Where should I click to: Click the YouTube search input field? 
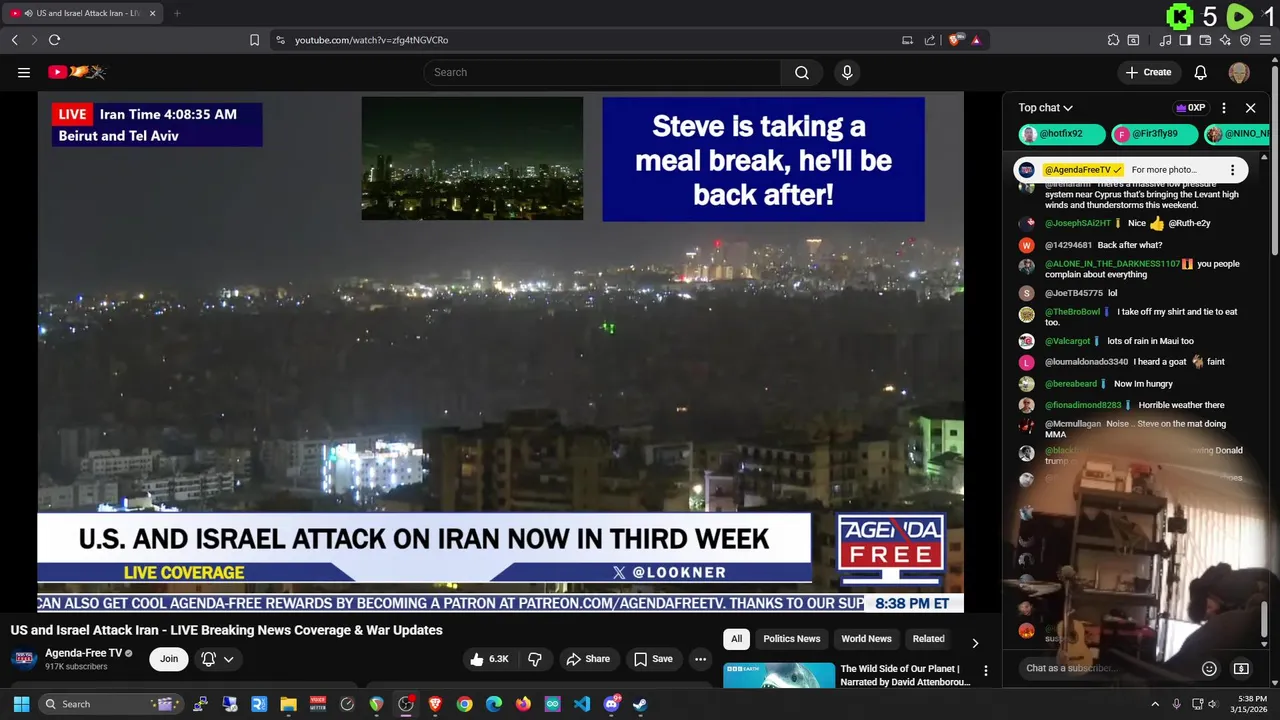coord(603,72)
